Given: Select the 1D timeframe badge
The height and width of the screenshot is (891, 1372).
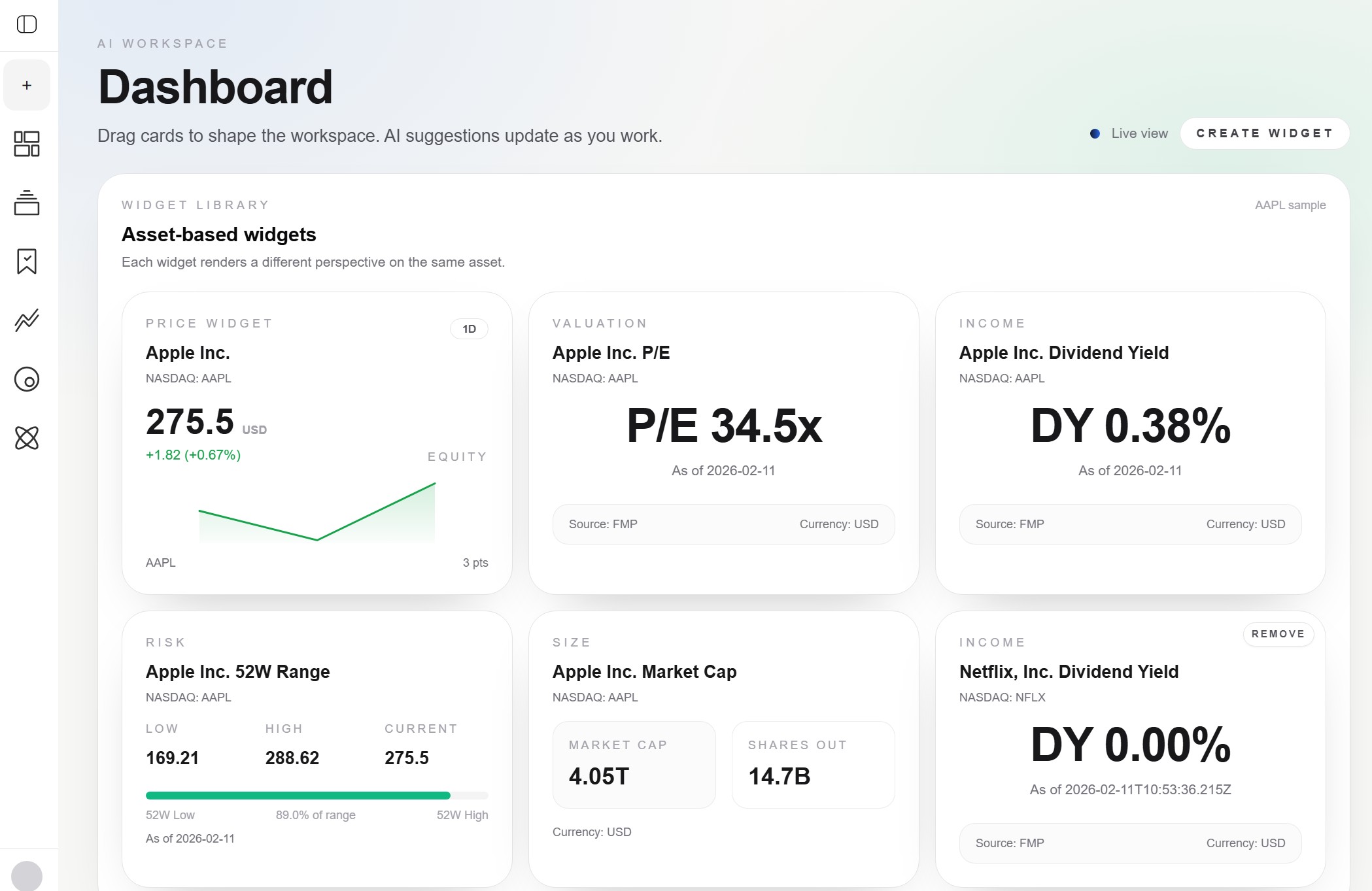Looking at the screenshot, I should pos(469,329).
